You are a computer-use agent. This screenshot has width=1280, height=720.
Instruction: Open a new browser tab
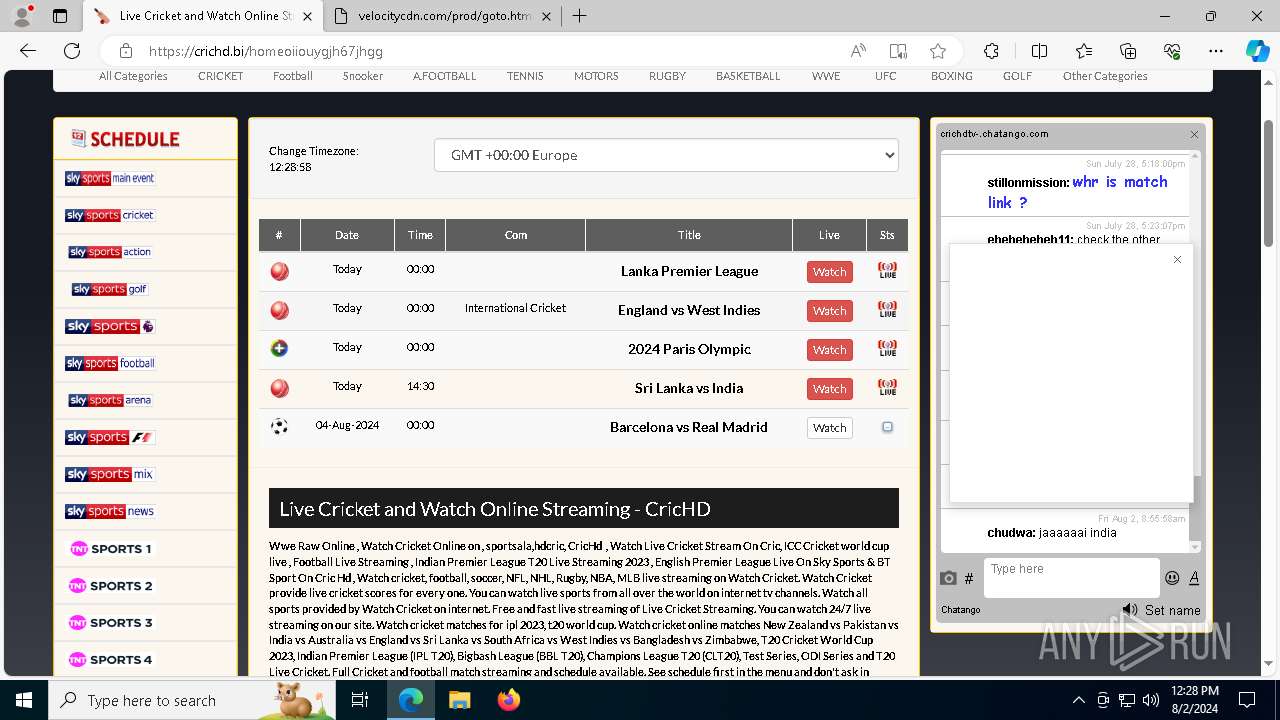click(x=579, y=16)
